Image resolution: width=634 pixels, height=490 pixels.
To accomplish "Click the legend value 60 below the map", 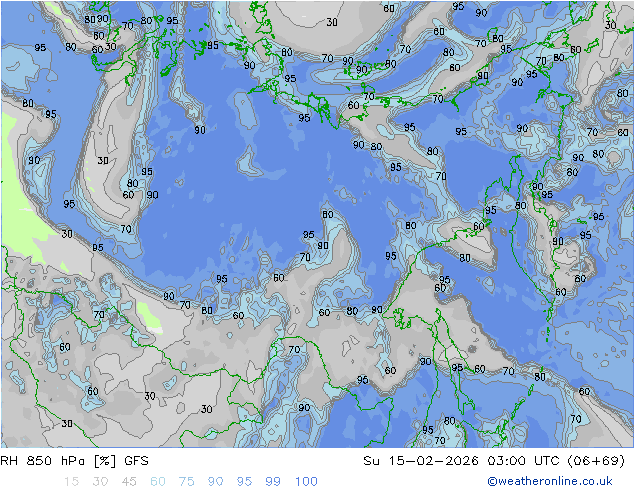I will (x=157, y=481).
